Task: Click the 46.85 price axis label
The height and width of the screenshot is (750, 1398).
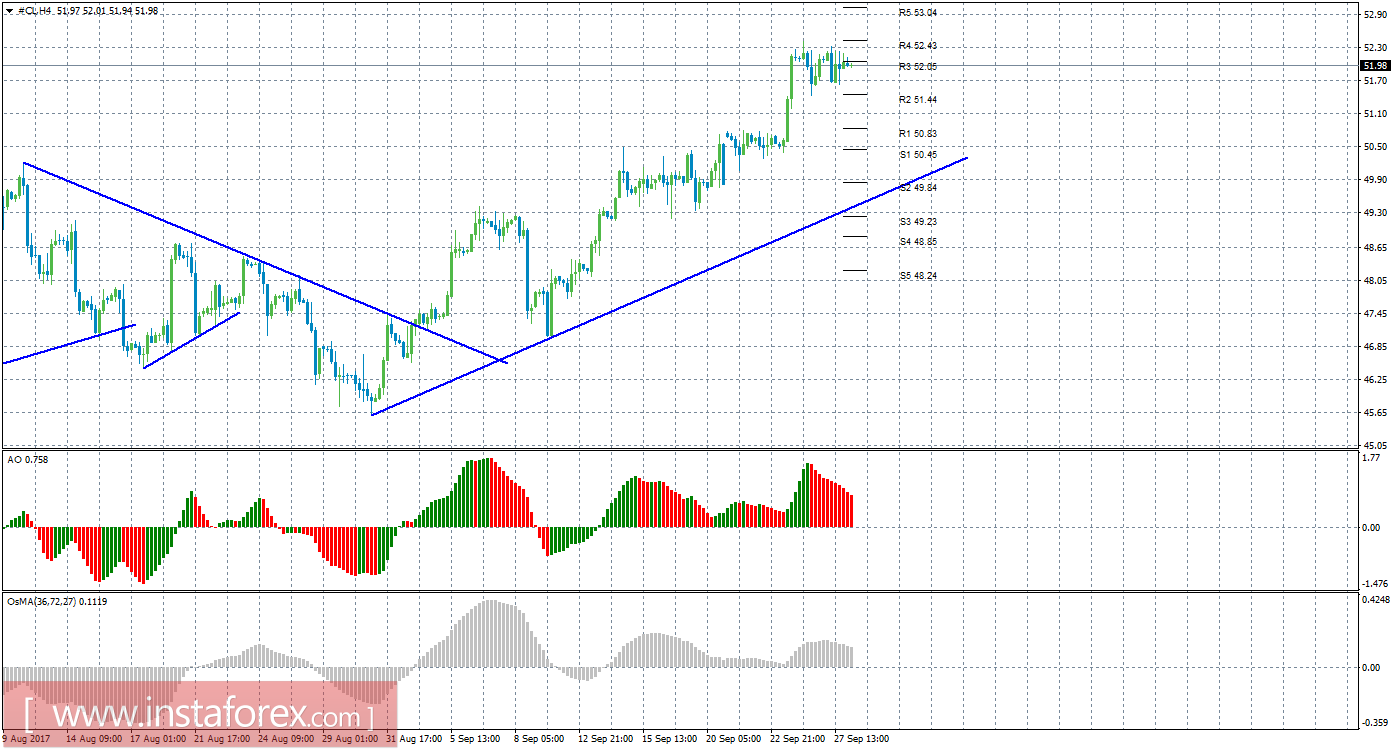Action: [1374, 347]
